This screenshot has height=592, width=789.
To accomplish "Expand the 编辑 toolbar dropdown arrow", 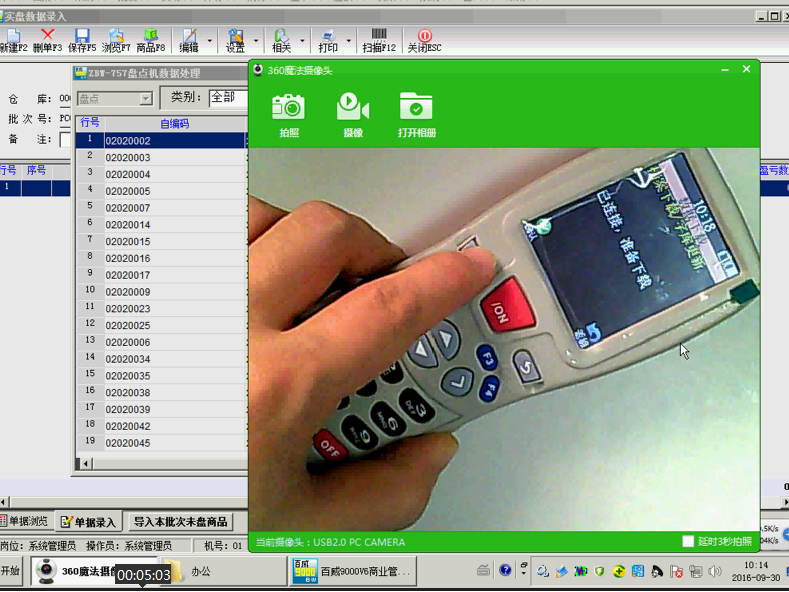I will coord(209,42).
